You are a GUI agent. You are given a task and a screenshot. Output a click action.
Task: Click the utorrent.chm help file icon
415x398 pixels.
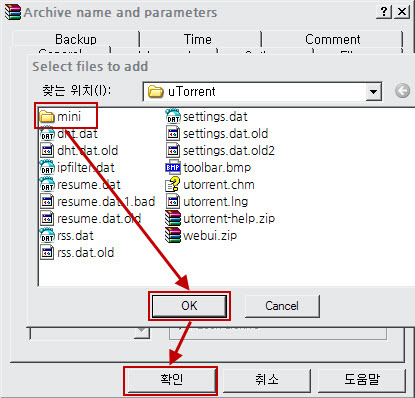tap(173, 184)
